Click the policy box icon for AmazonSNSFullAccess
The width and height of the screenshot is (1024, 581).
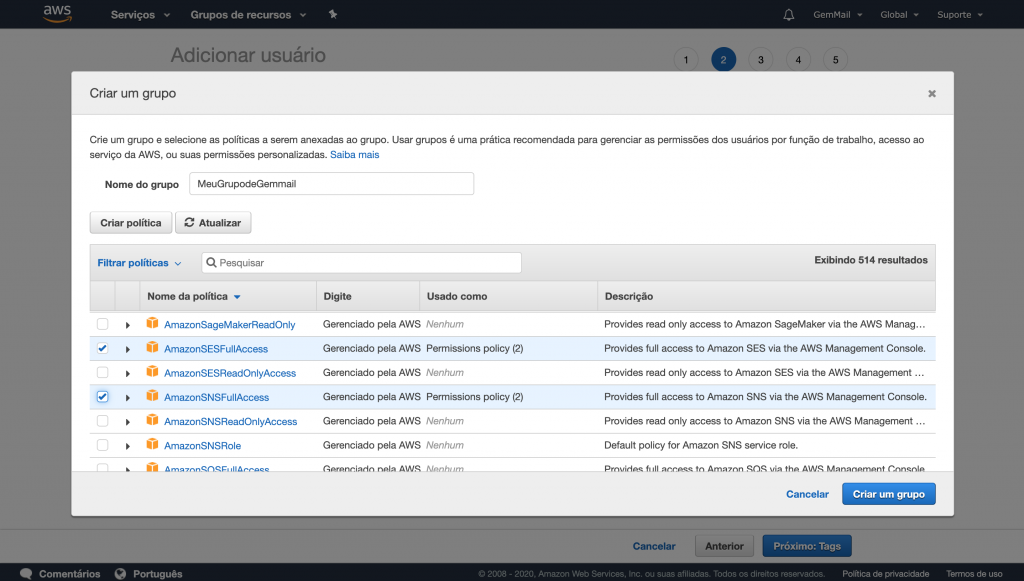152,396
